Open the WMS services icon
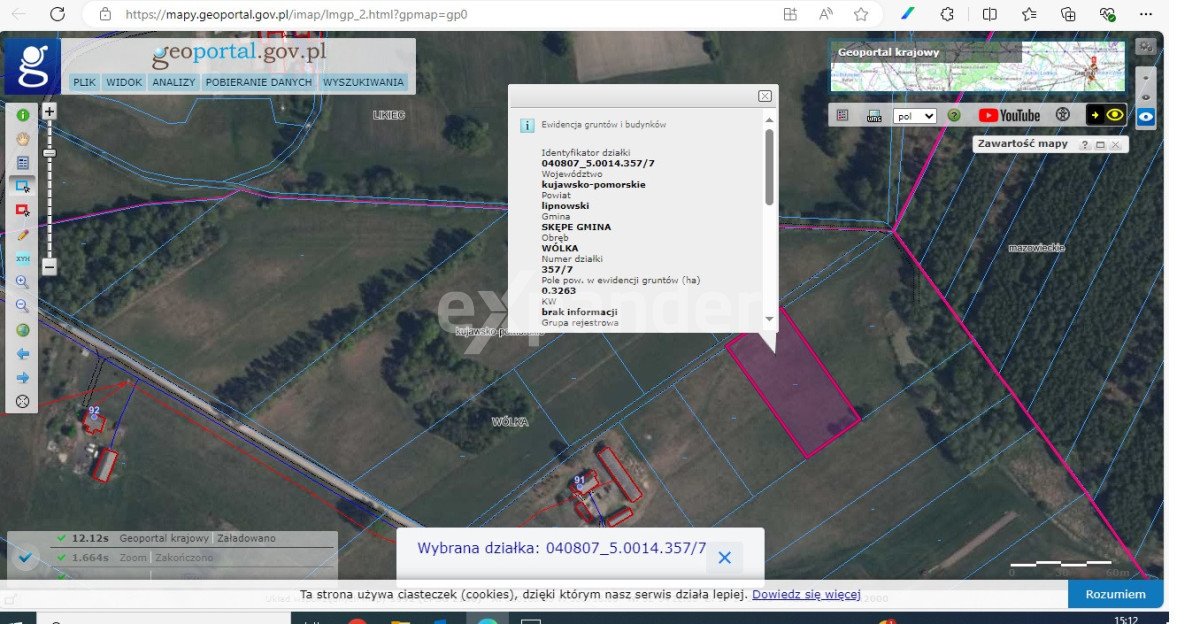 873,115
